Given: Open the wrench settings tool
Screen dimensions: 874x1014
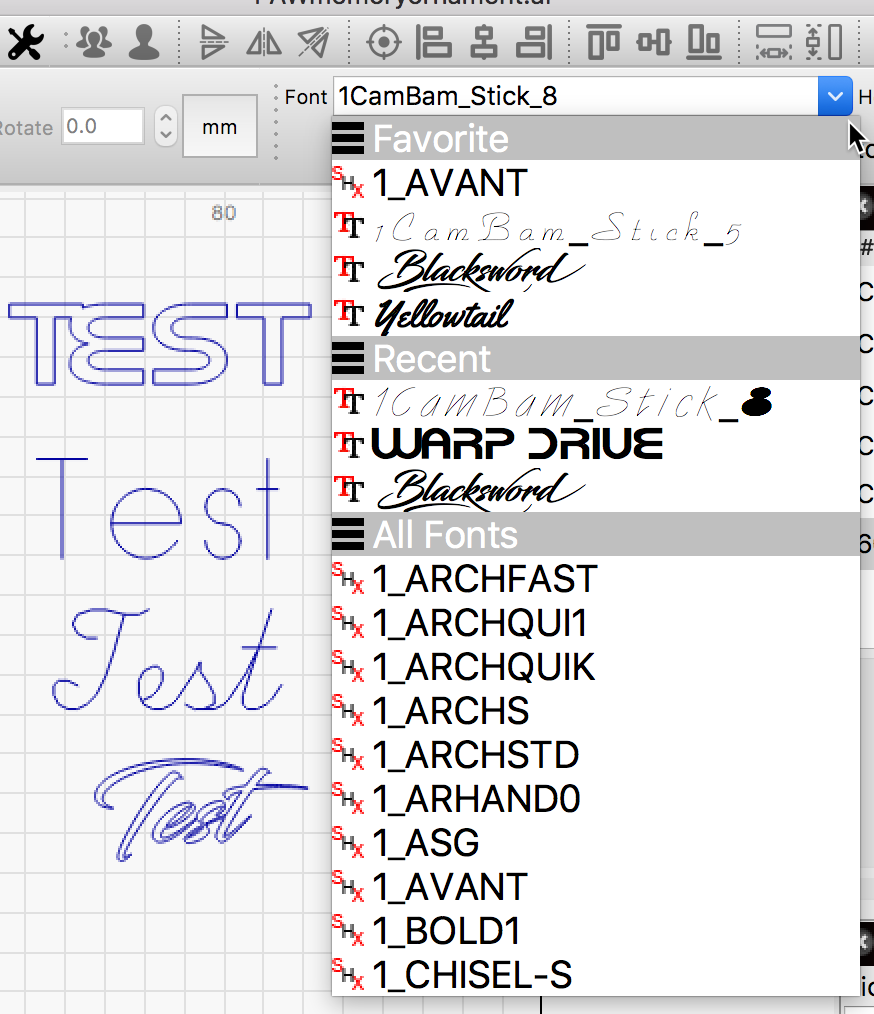Looking at the screenshot, I should click(x=21, y=42).
